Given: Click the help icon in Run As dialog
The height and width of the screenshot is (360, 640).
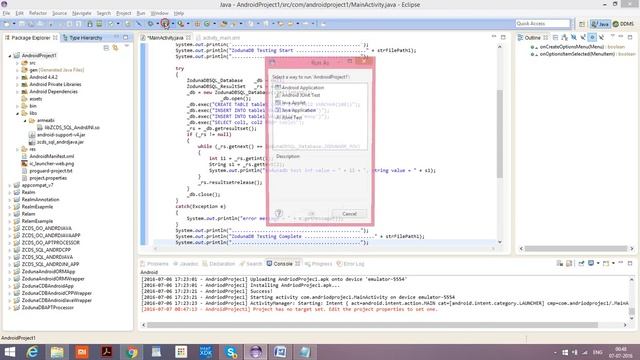Looking at the screenshot, I should pyautogui.click(x=279, y=213).
